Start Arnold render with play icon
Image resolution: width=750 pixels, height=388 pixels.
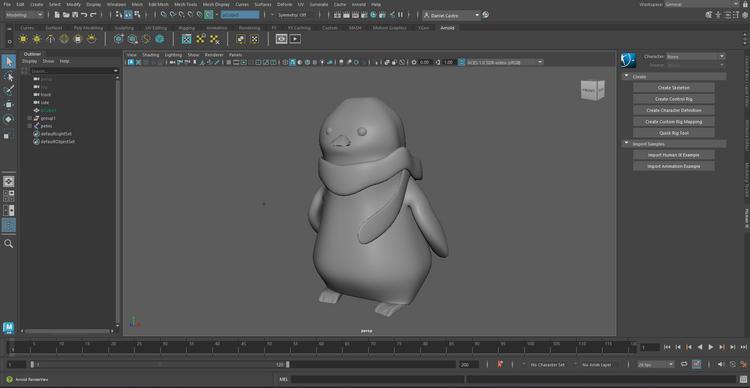point(295,39)
